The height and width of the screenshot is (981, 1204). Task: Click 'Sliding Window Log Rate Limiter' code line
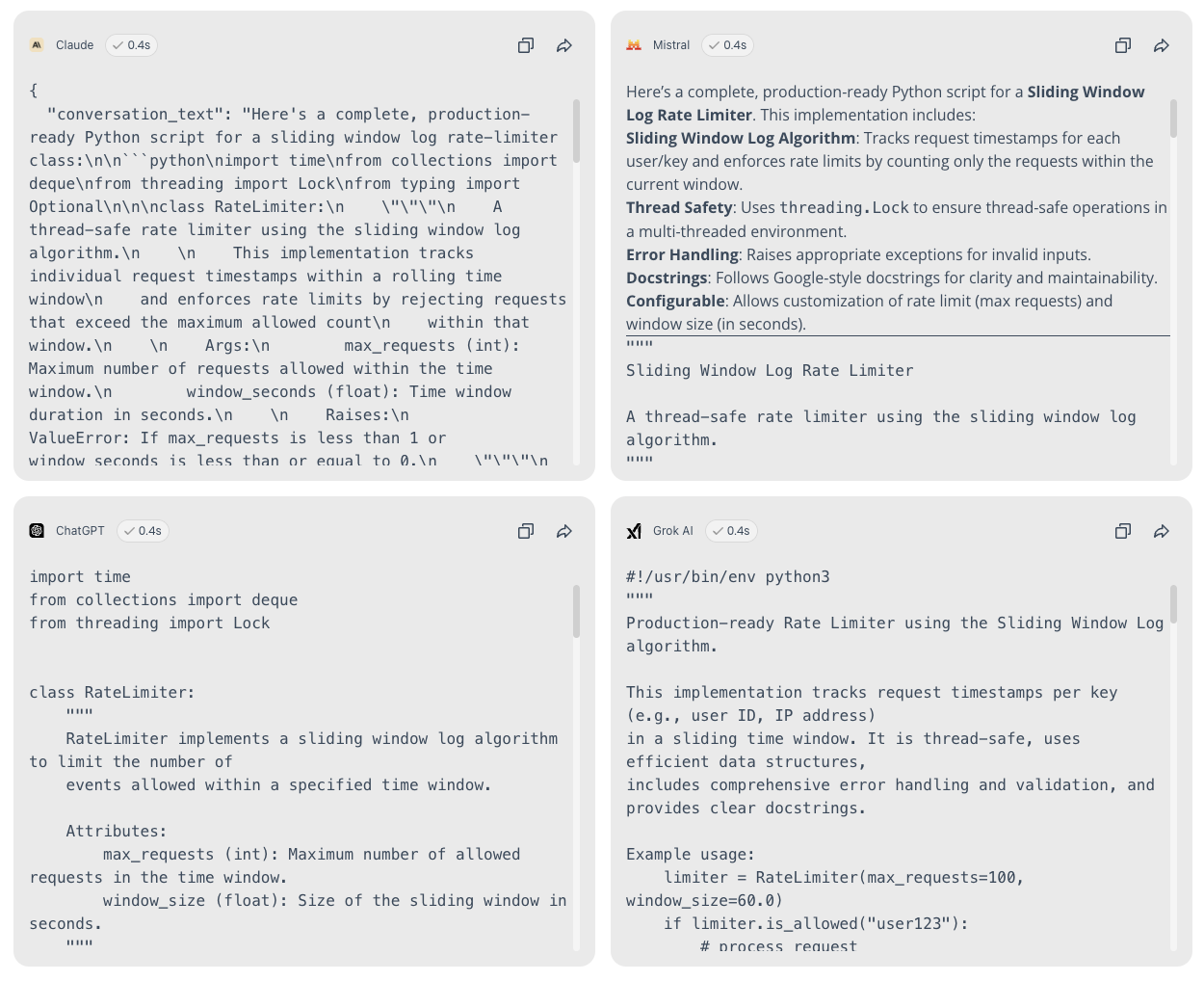click(770, 370)
